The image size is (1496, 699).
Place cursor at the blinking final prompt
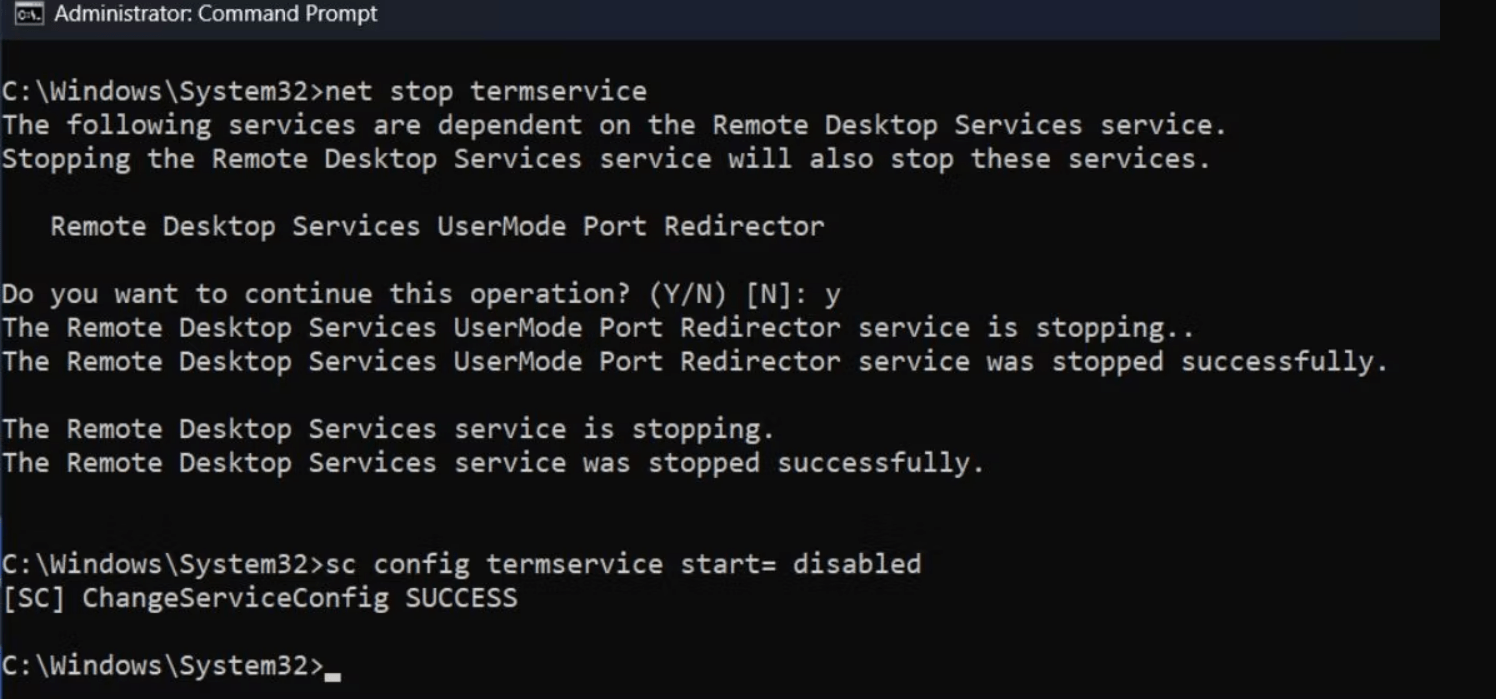[x=333, y=667]
